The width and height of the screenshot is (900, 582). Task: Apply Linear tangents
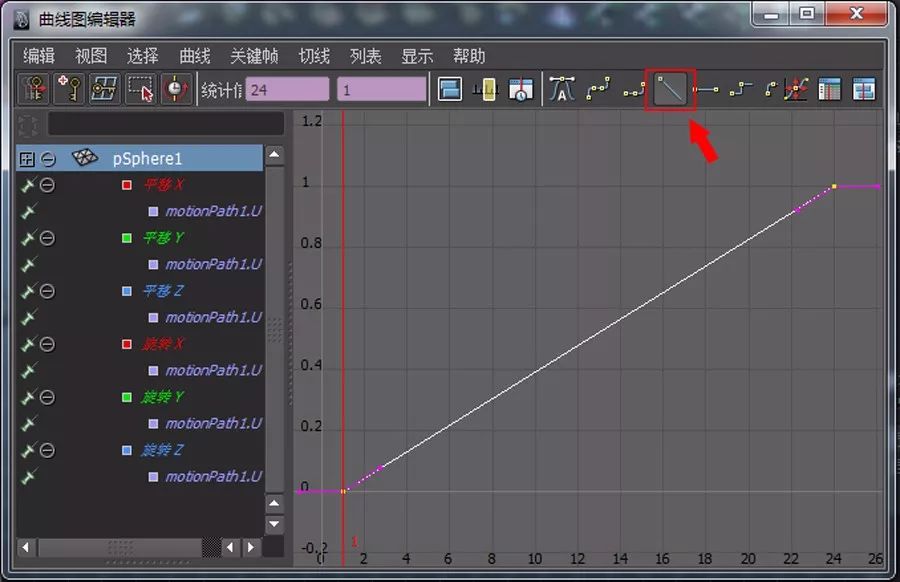pyautogui.click(x=670, y=90)
